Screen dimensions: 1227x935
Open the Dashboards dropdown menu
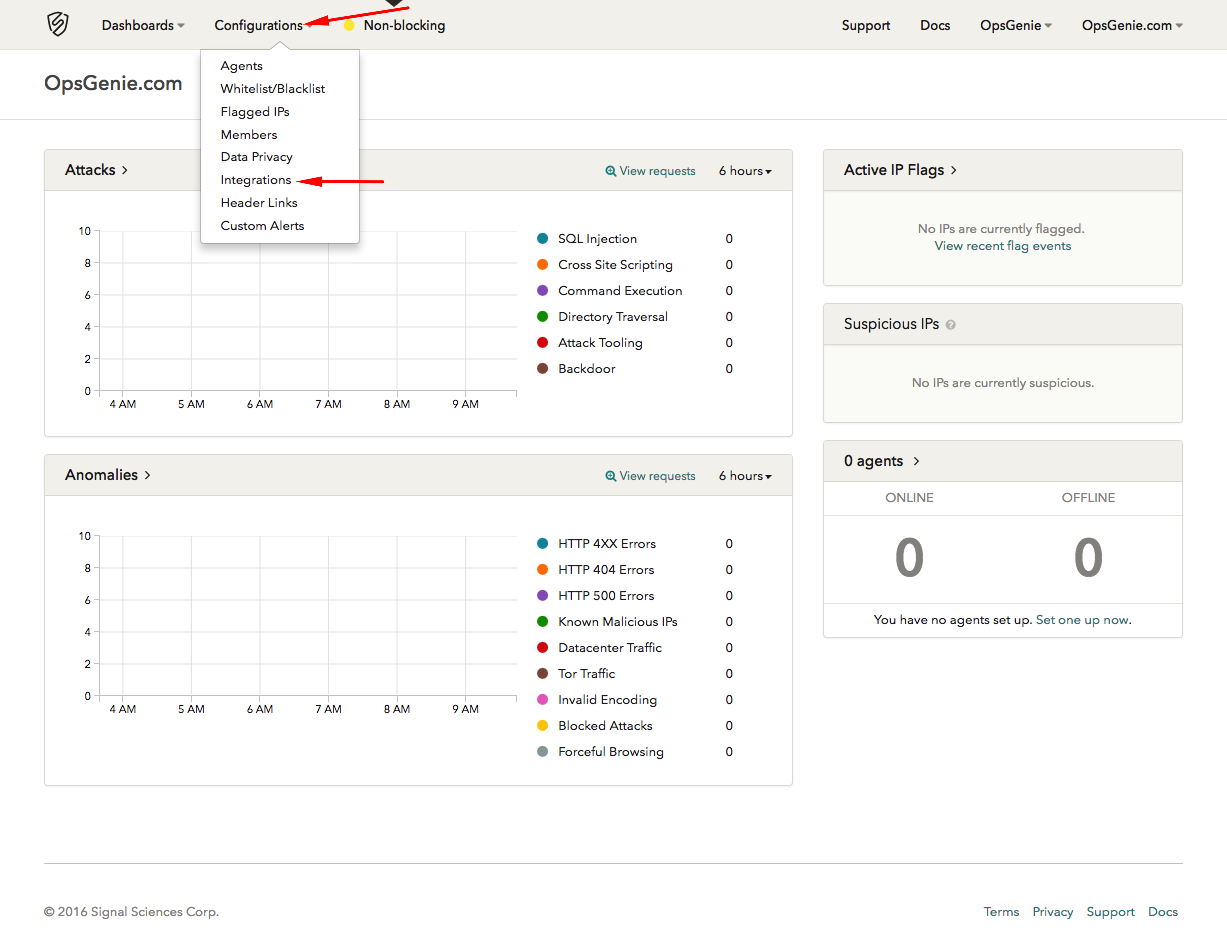(143, 26)
